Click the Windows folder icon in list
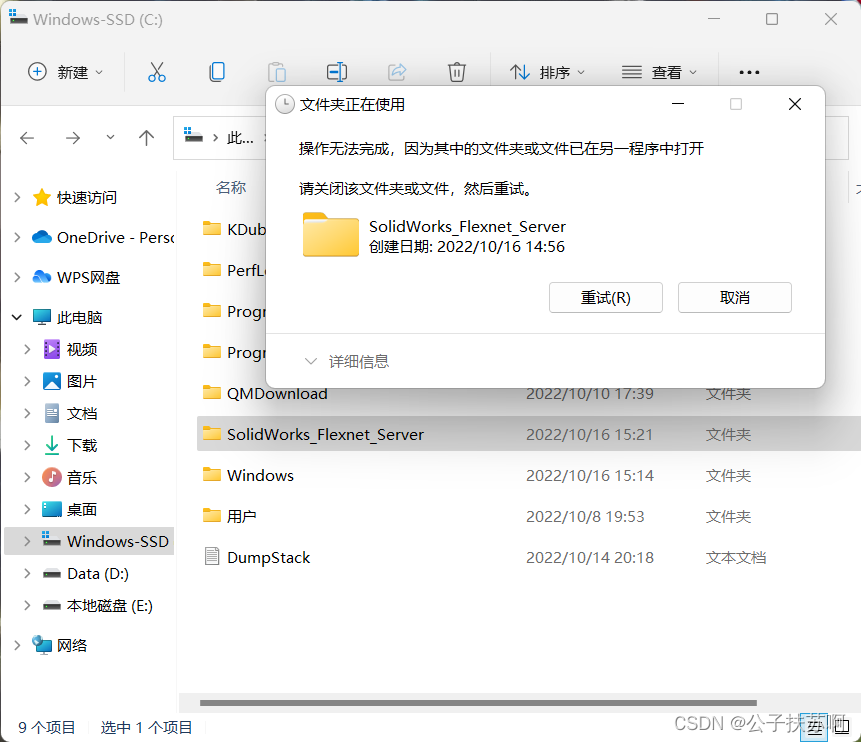Screen dimensions: 861x742 [x=211, y=475]
